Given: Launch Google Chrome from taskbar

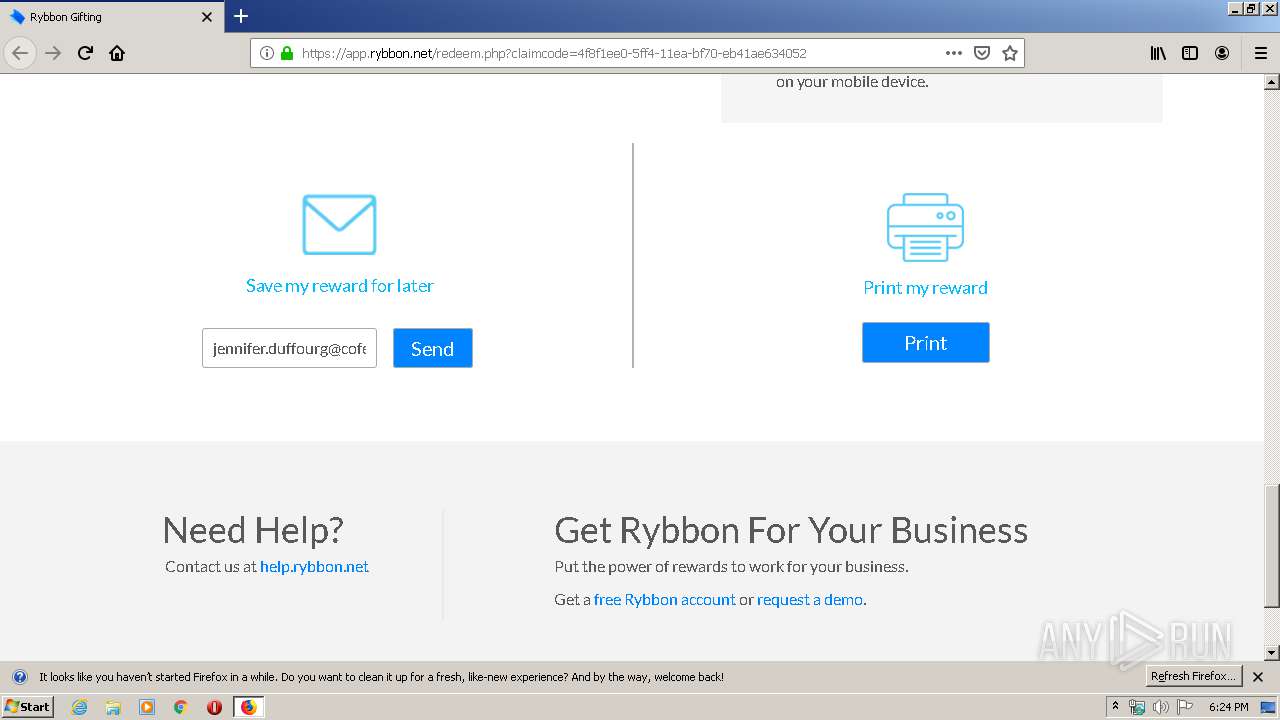Looking at the screenshot, I should click(x=181, y=707).
